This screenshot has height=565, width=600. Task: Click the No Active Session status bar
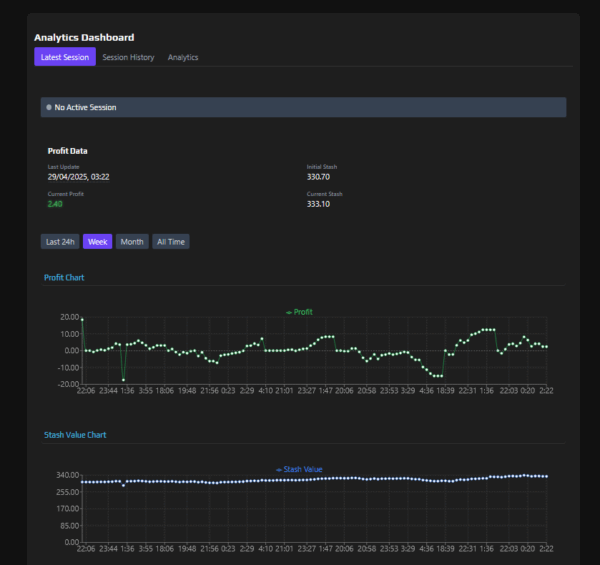coord(303,107)
